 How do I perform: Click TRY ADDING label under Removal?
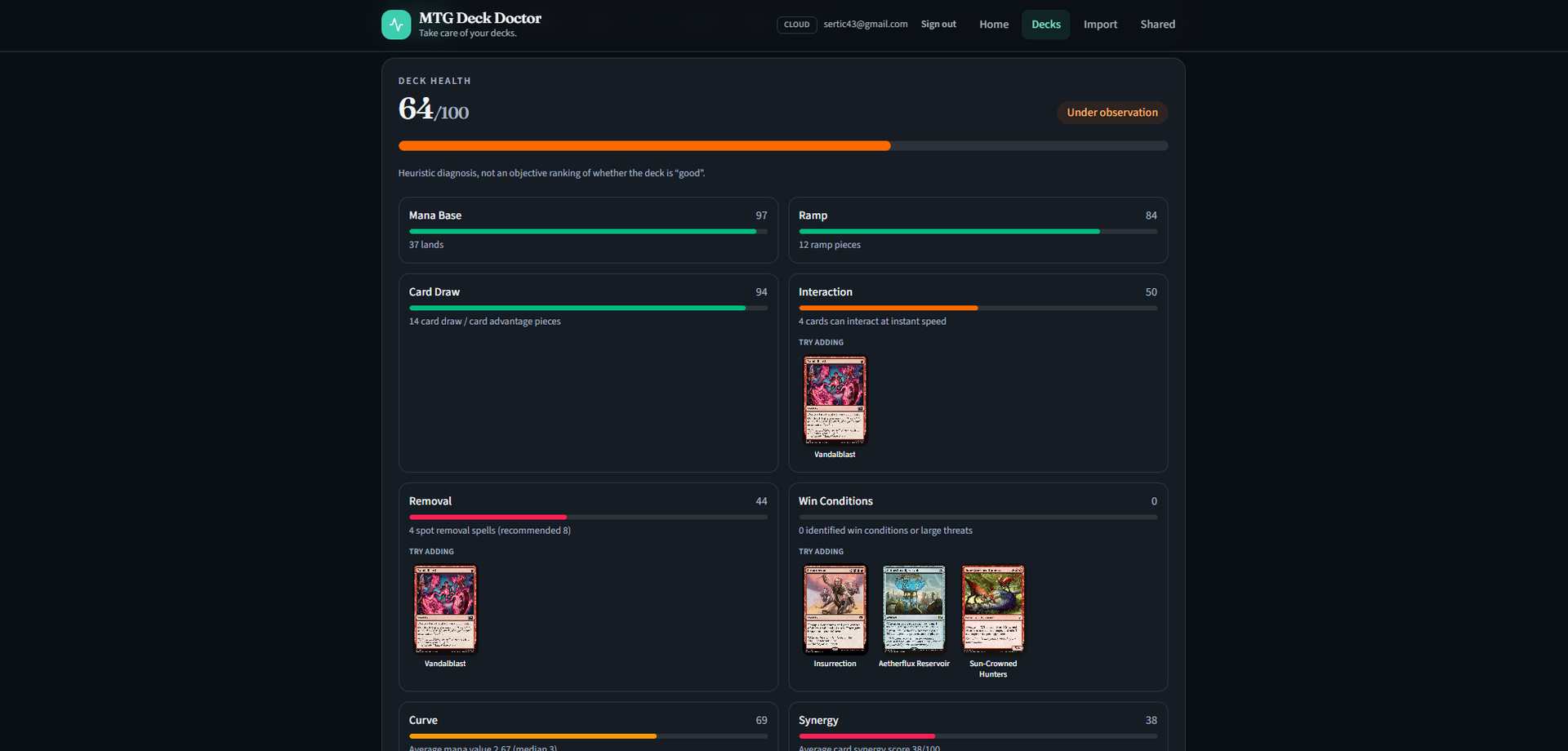tap(431, 552)
